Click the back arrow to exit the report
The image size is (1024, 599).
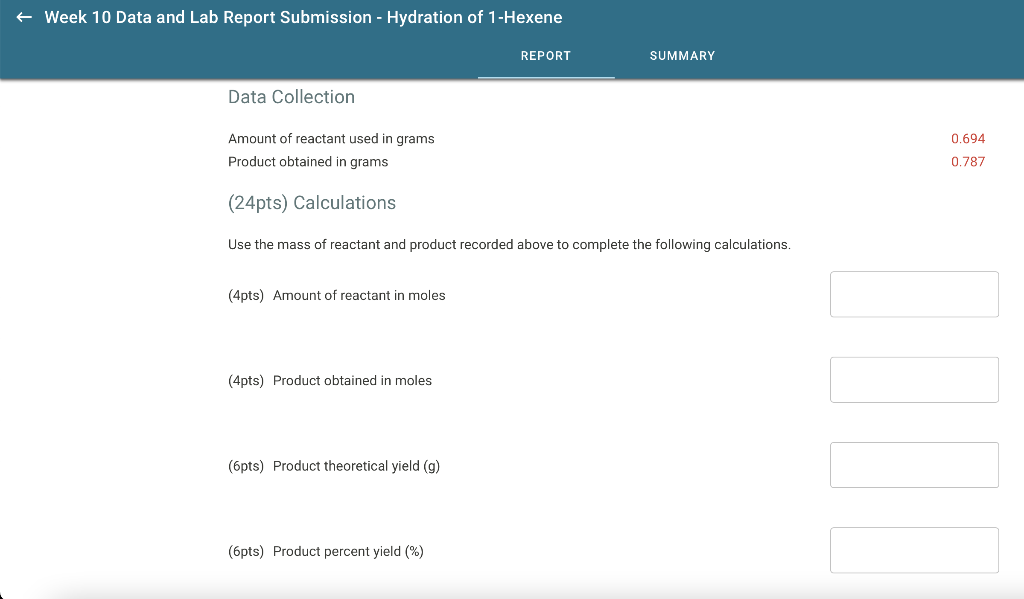(22, 17)
